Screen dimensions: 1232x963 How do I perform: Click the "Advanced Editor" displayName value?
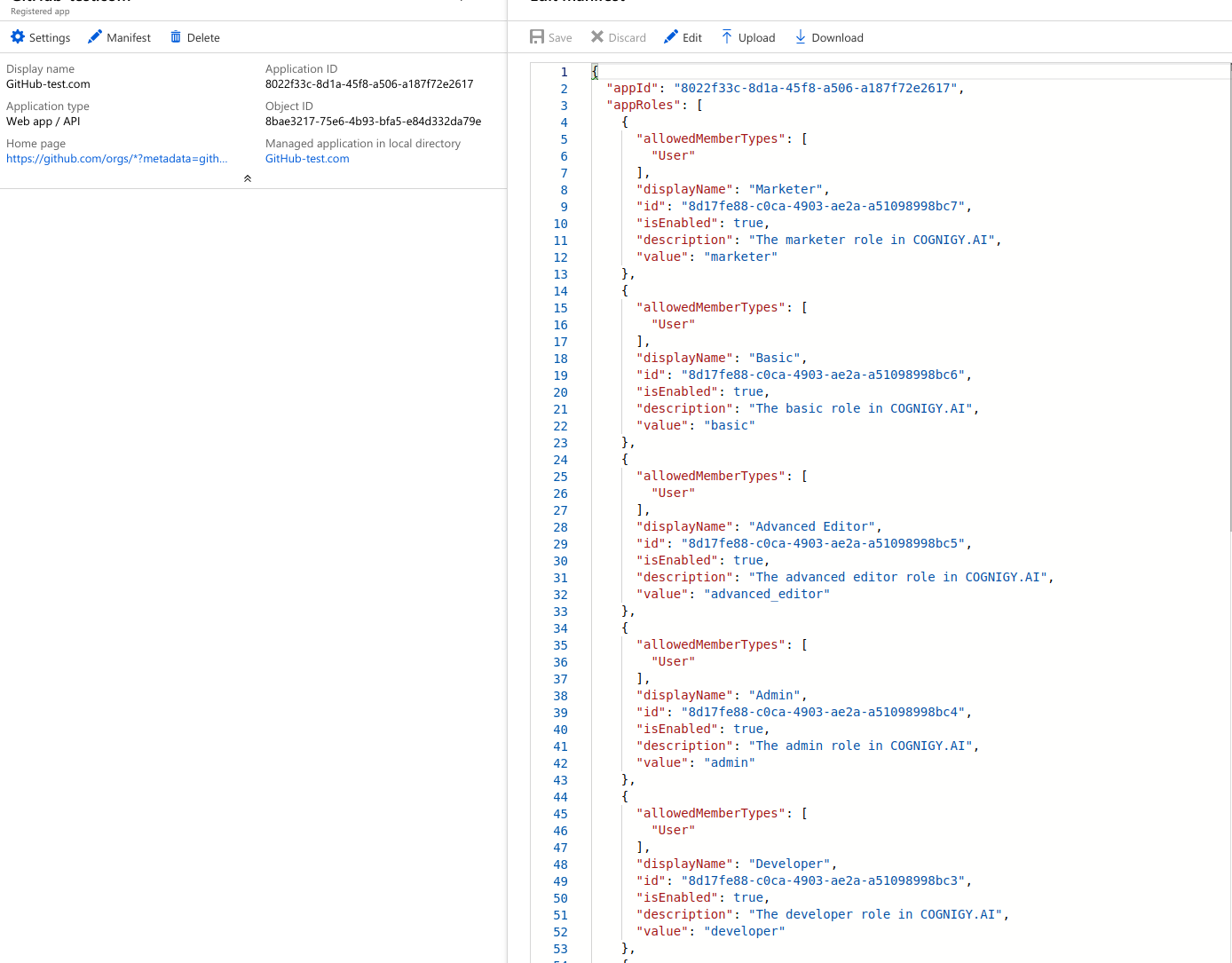tap(811, 526)
